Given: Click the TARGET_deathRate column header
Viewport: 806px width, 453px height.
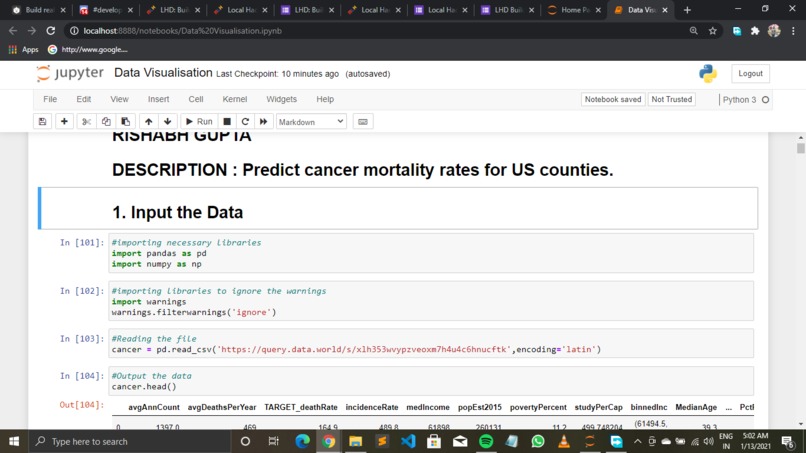Looking at the screenshot, I should tap(301, 407).
